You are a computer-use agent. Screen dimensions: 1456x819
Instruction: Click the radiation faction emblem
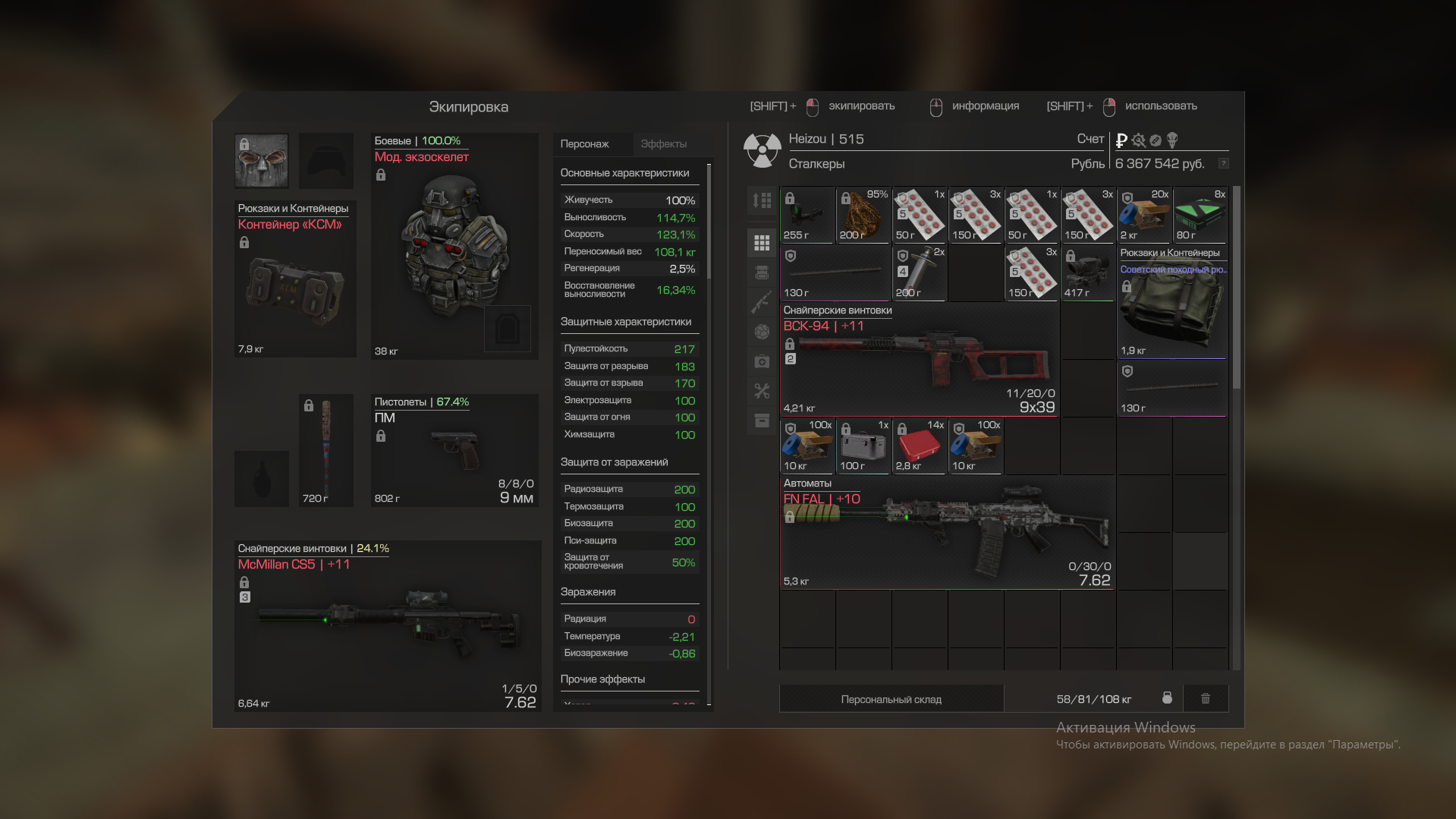[x=762, y=150]
